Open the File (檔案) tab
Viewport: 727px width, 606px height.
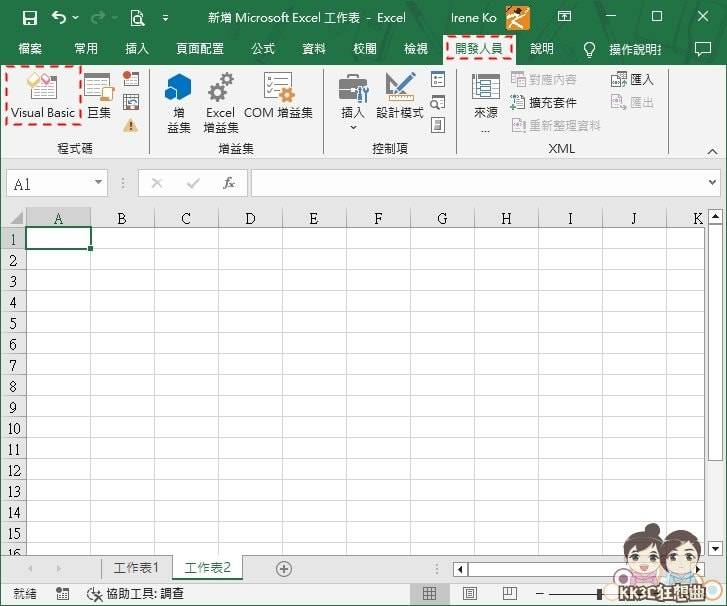30,49
